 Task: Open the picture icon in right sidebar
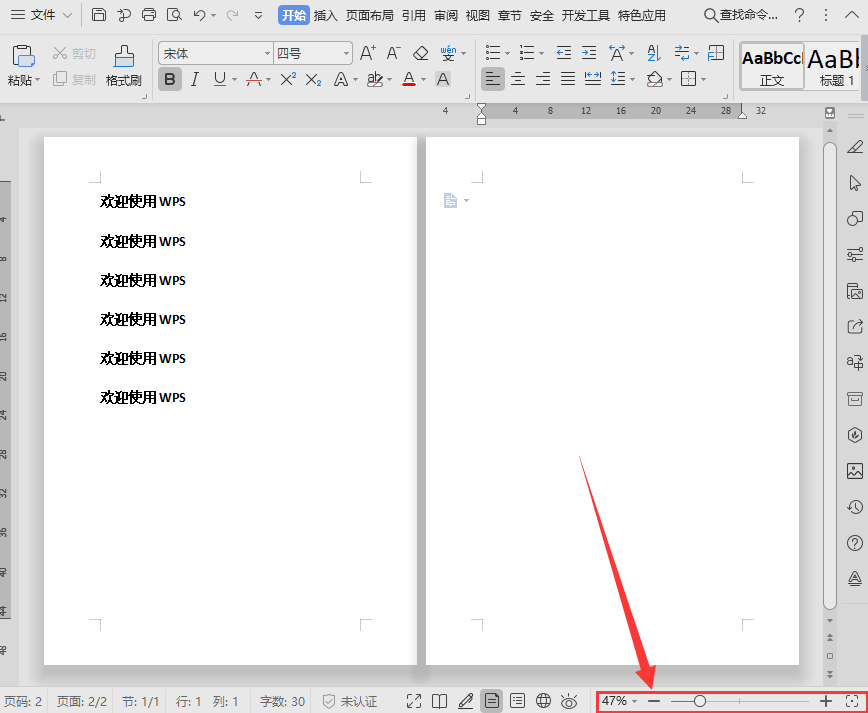coord(855,471)
